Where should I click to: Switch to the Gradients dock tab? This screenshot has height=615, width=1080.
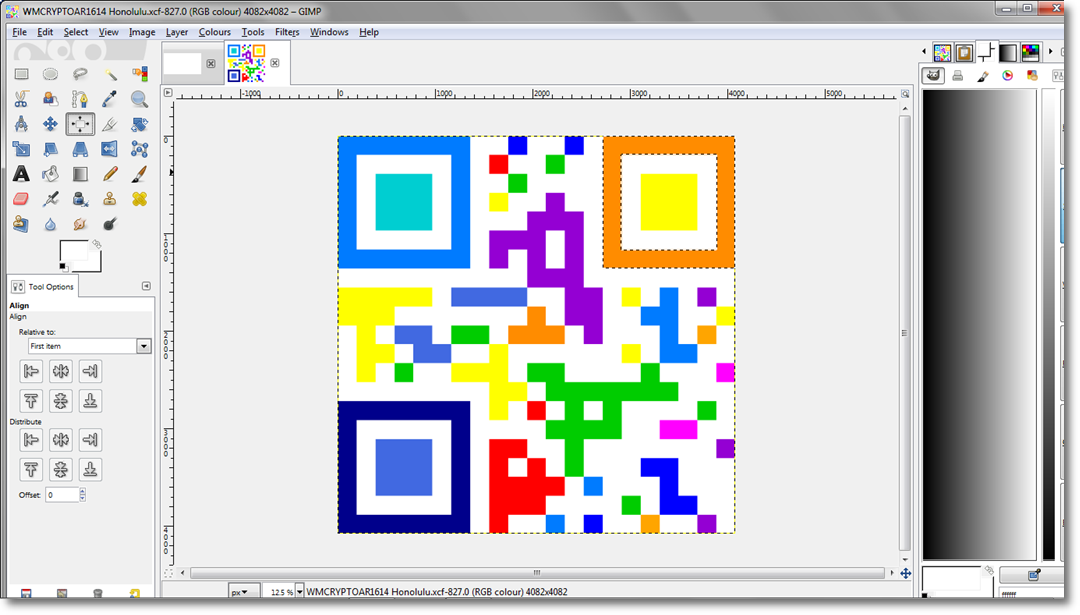pos(1008,52)
